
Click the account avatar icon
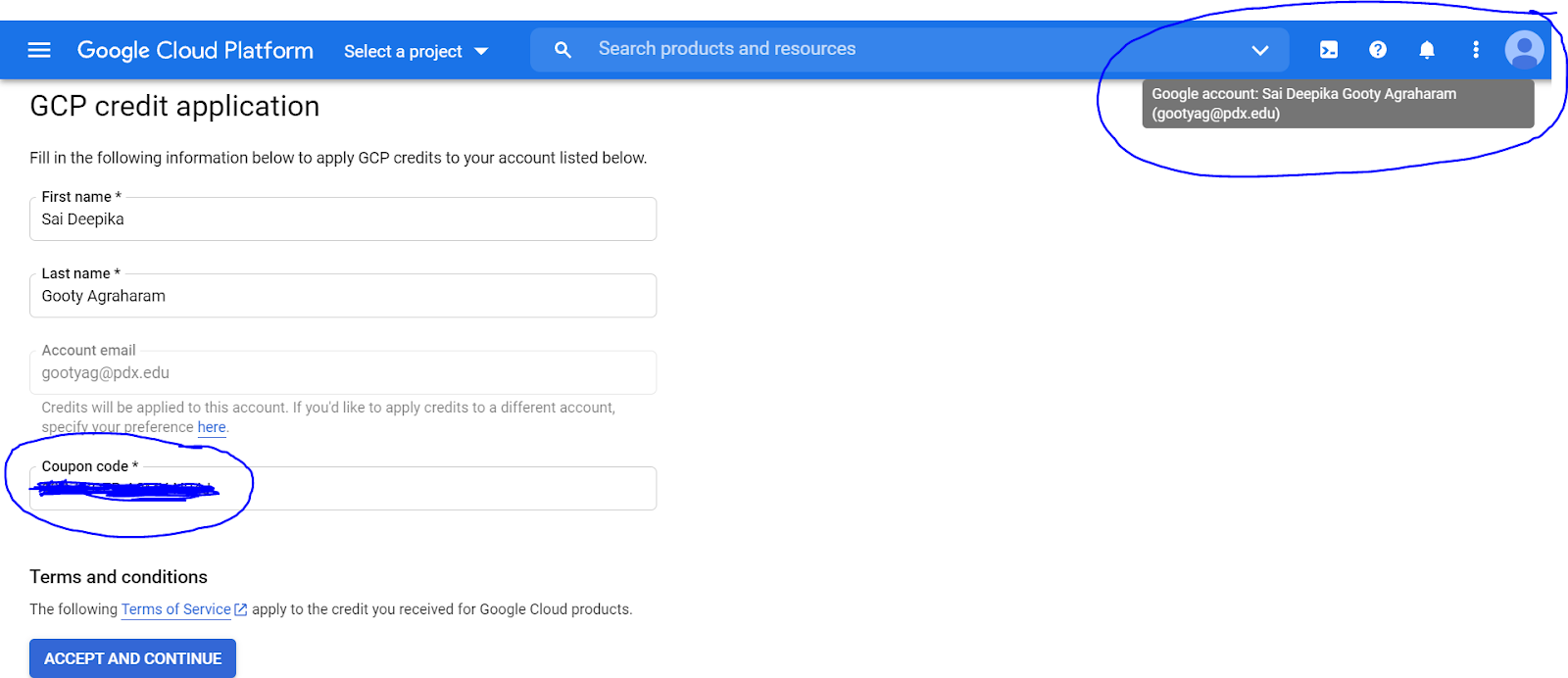tap(1524, 49)
